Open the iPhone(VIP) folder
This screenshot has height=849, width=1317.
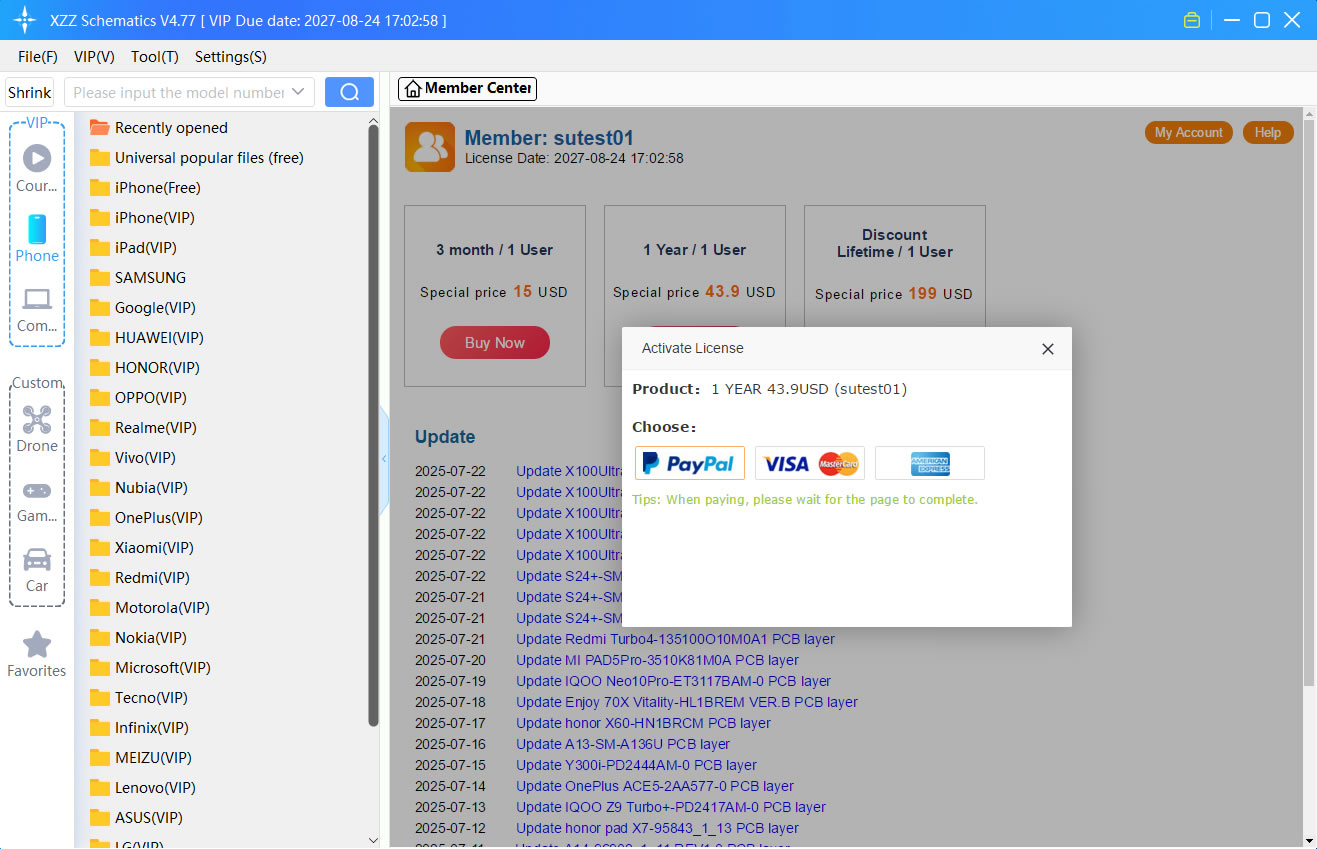pyautogui.click(x=142, y=218)
